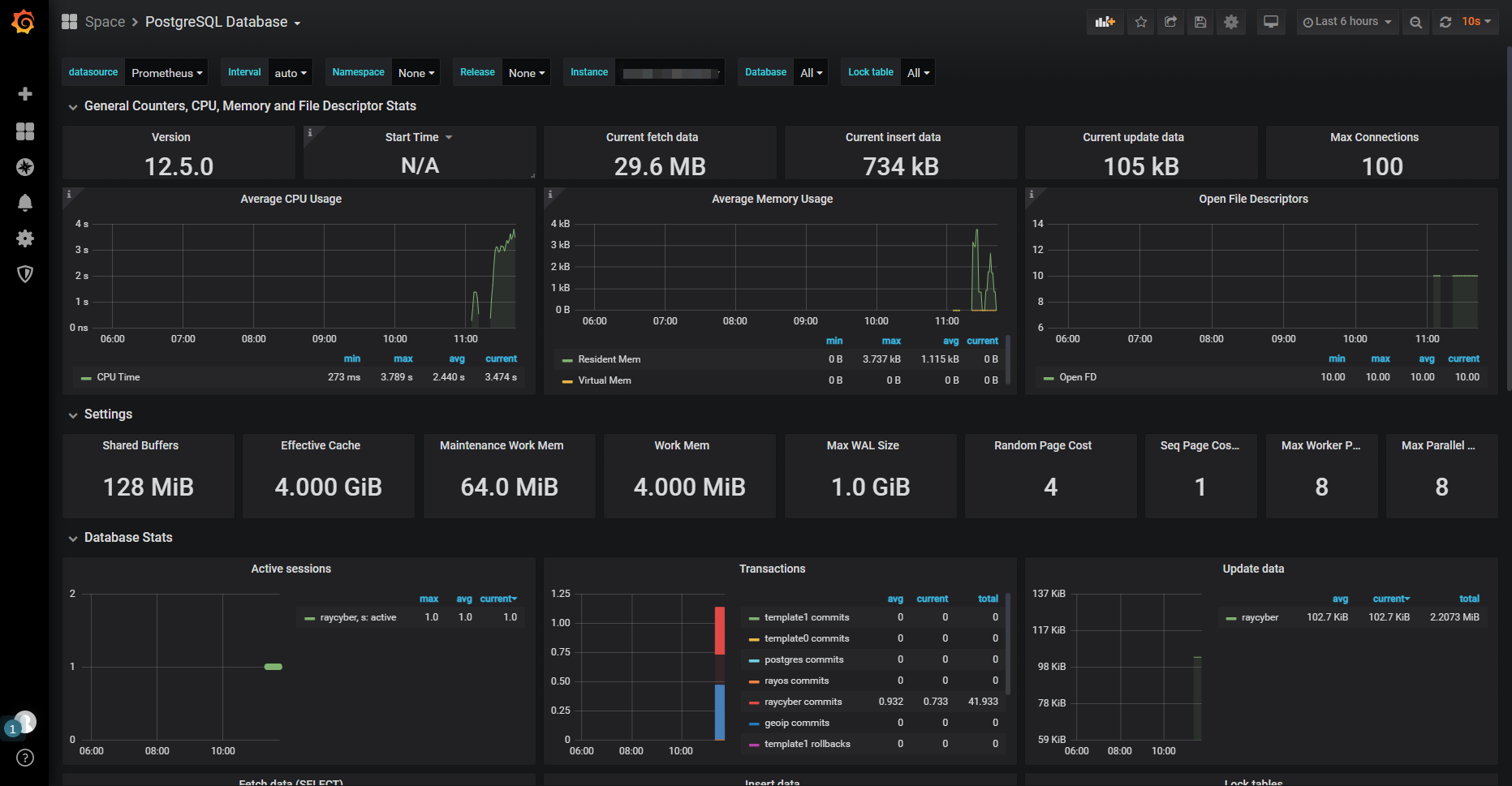The width and height of the screenshot is (1512, 786).
Task: Open dashboard settings gear in top bar
Action: point(1231,22)
